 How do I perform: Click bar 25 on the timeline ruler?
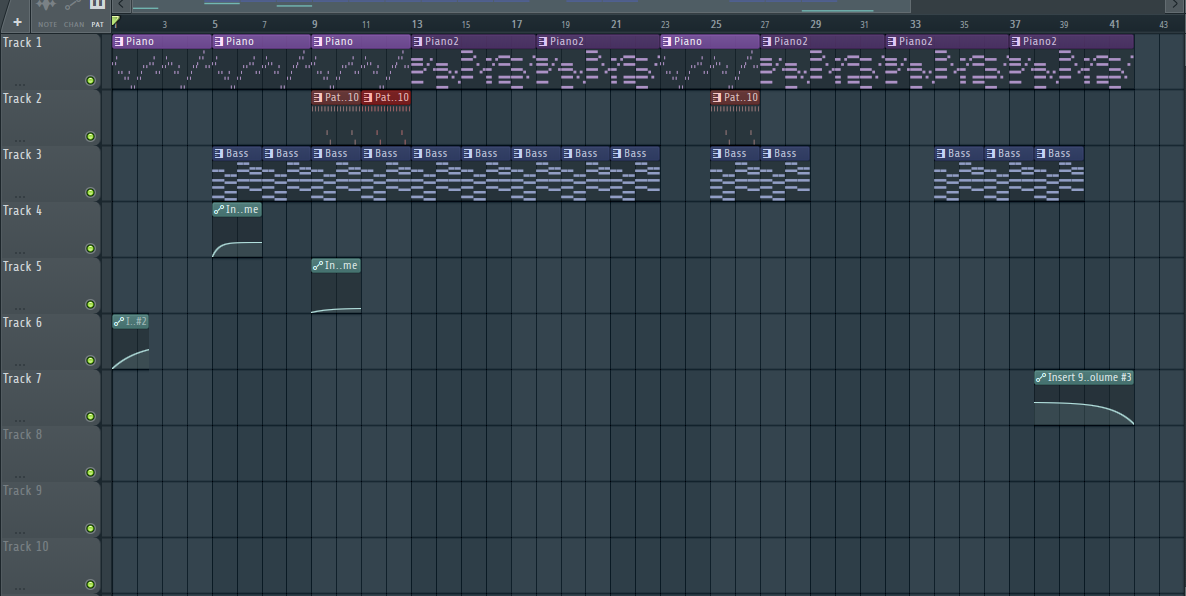click(716, 24)
